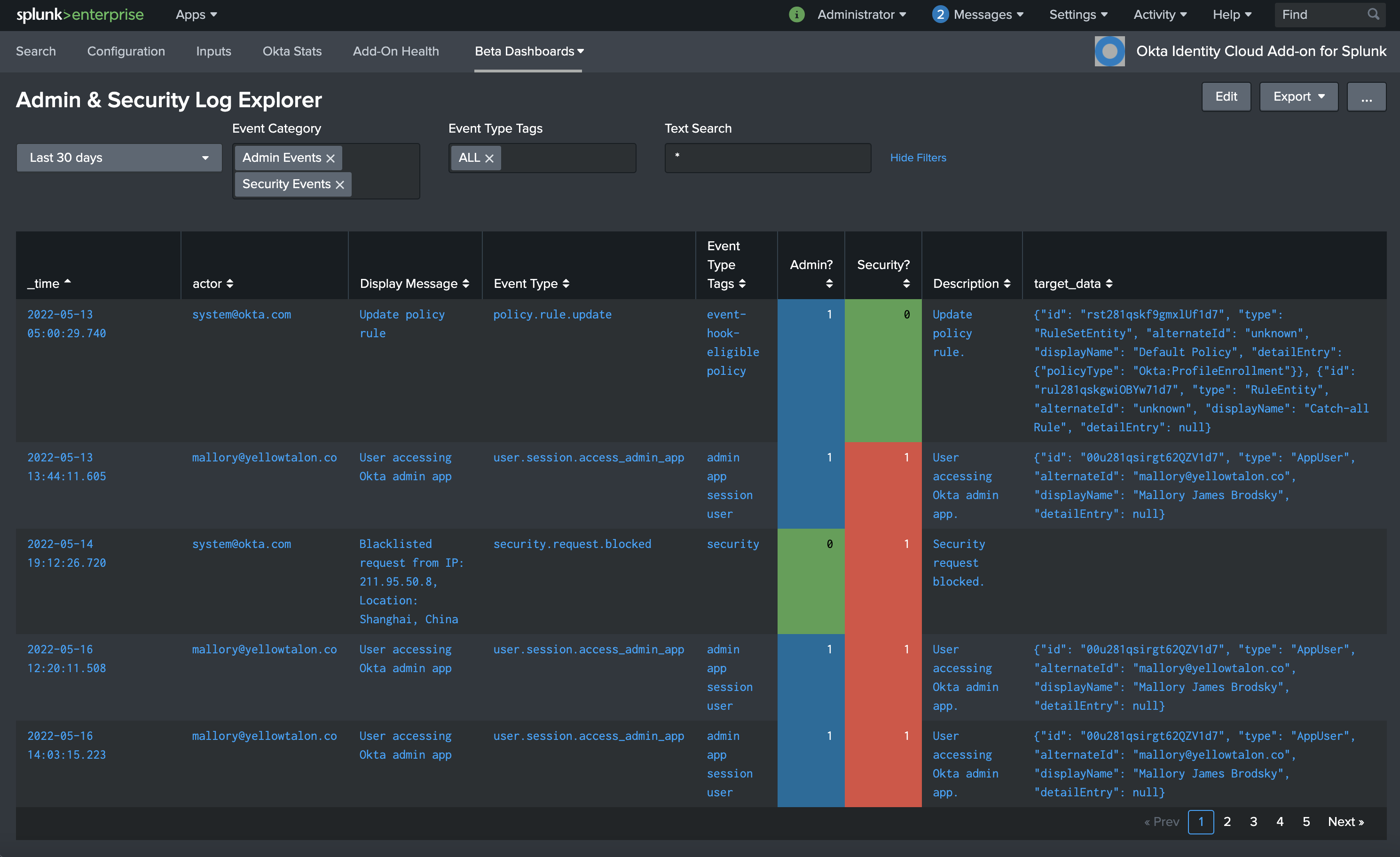Click the green Admin cell for security.request.blocked
Image resolution: width=1400 pixels, height=857 pixels.
[x=811, y=581]
